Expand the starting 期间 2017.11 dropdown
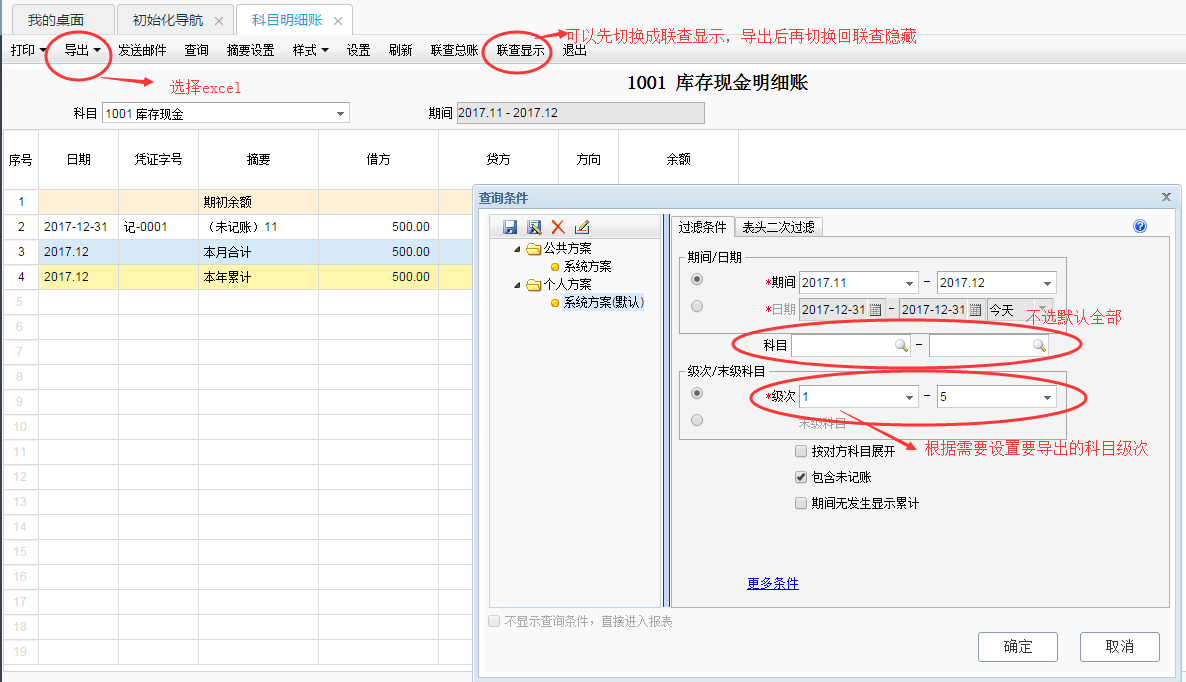1186x682 pixels. (x=909, y=283)
